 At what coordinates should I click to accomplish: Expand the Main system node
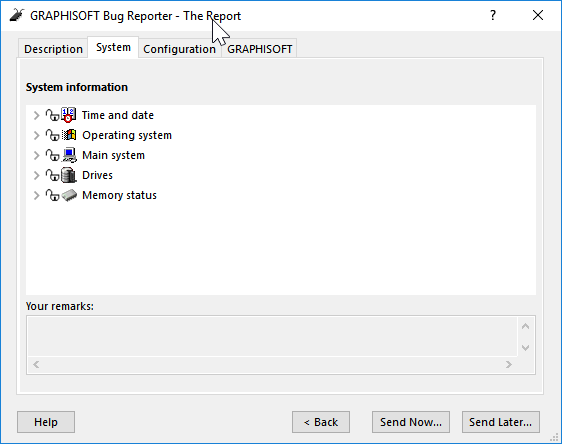click(36, 156)
